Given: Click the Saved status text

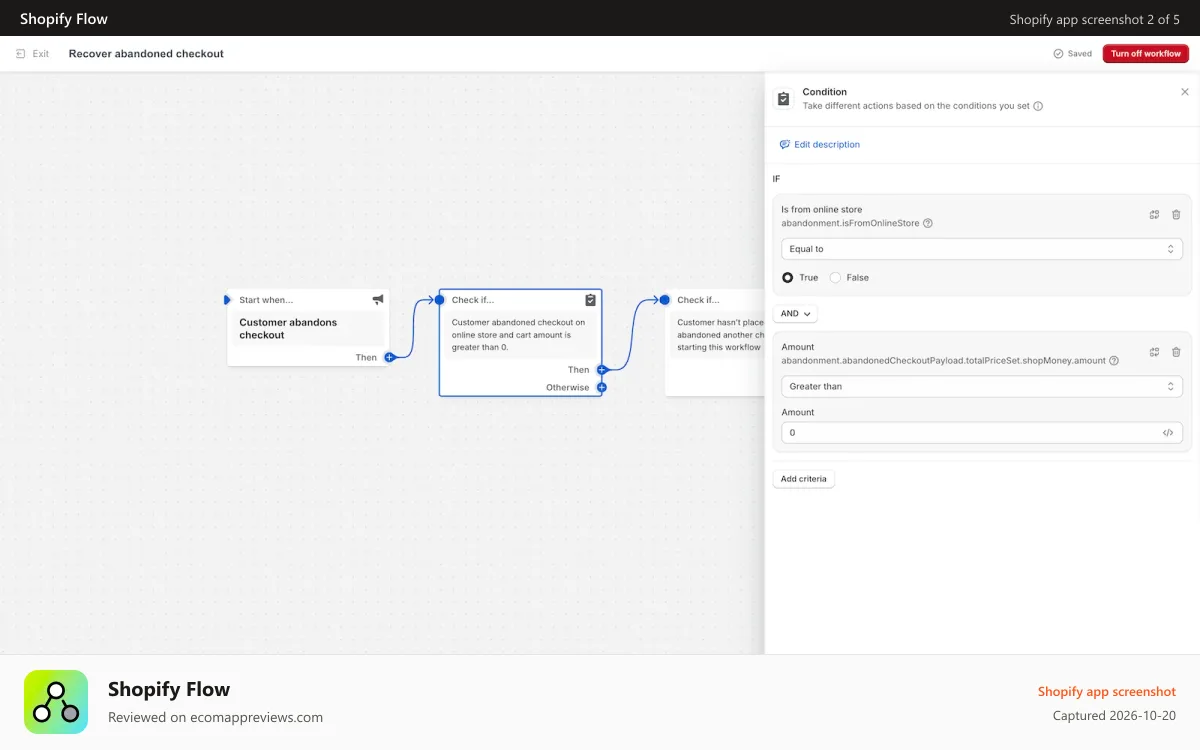Looking at the screenshot, I should (1080, 54).
